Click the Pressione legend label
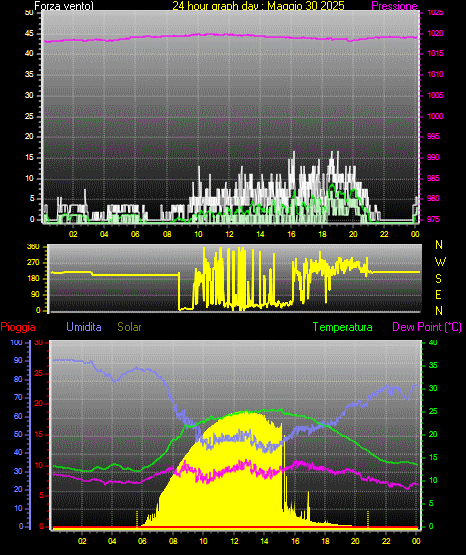 coord(394,6)
